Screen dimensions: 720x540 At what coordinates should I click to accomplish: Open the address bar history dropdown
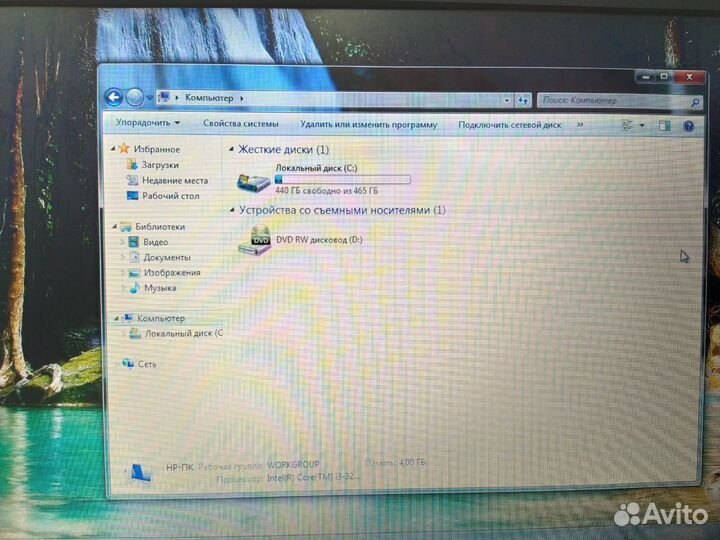point(506,100)
